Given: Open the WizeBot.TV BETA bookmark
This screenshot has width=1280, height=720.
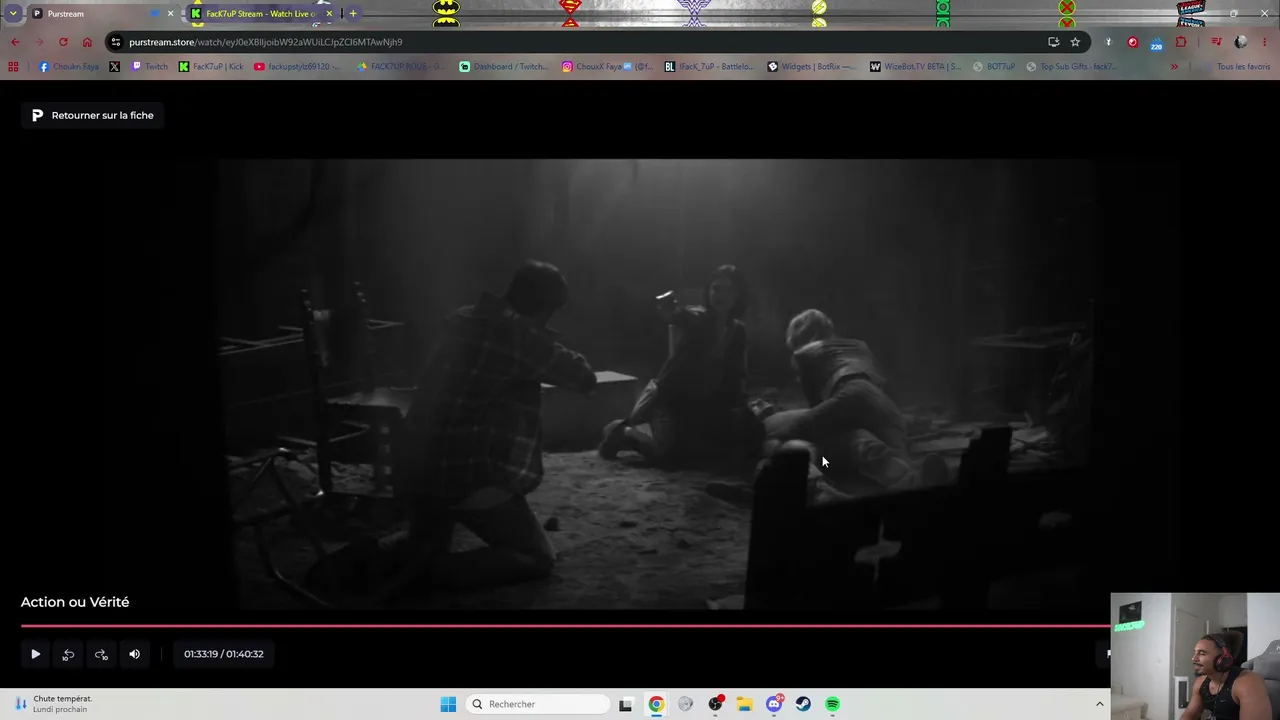Looking at the screenshot, I should tap(915, 67).
